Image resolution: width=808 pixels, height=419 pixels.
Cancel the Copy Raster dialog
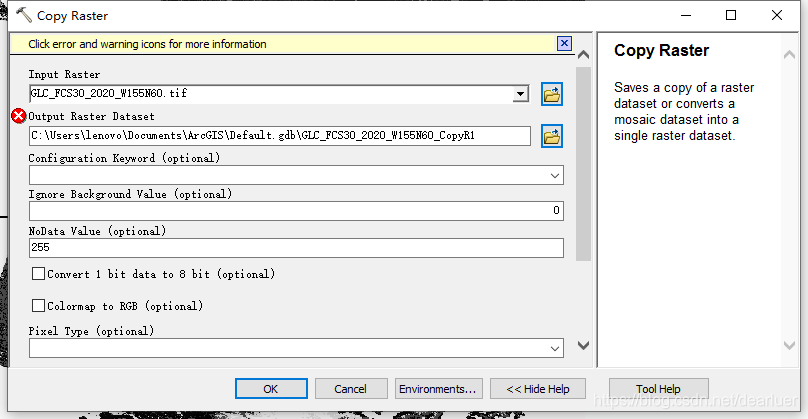pyautogui.click(x=351, y=389)
